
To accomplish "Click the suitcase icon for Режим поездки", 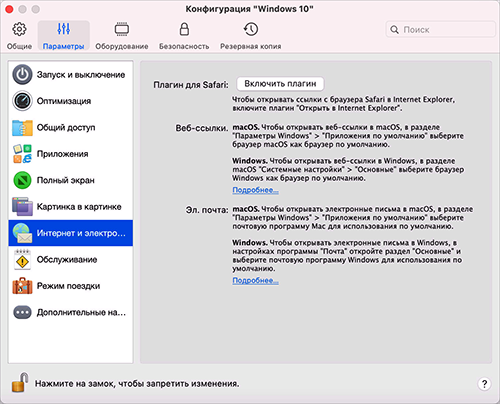I will (22, 286).
